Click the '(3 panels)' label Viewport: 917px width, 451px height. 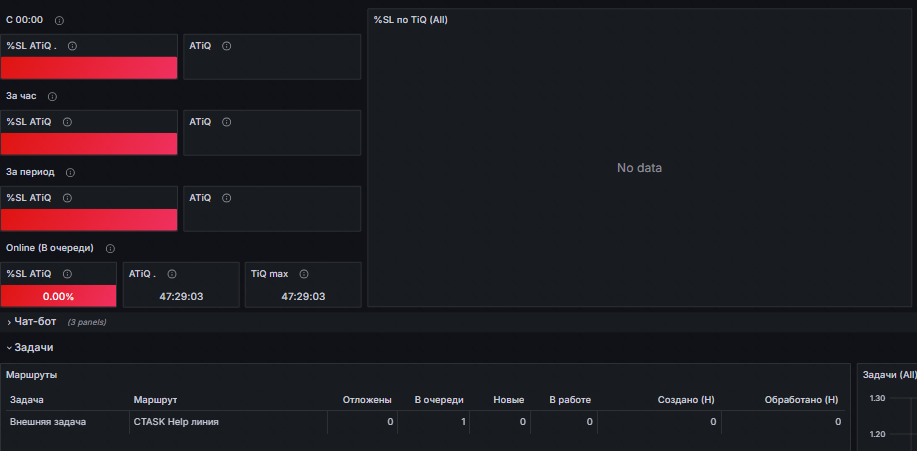click(87, 322)
